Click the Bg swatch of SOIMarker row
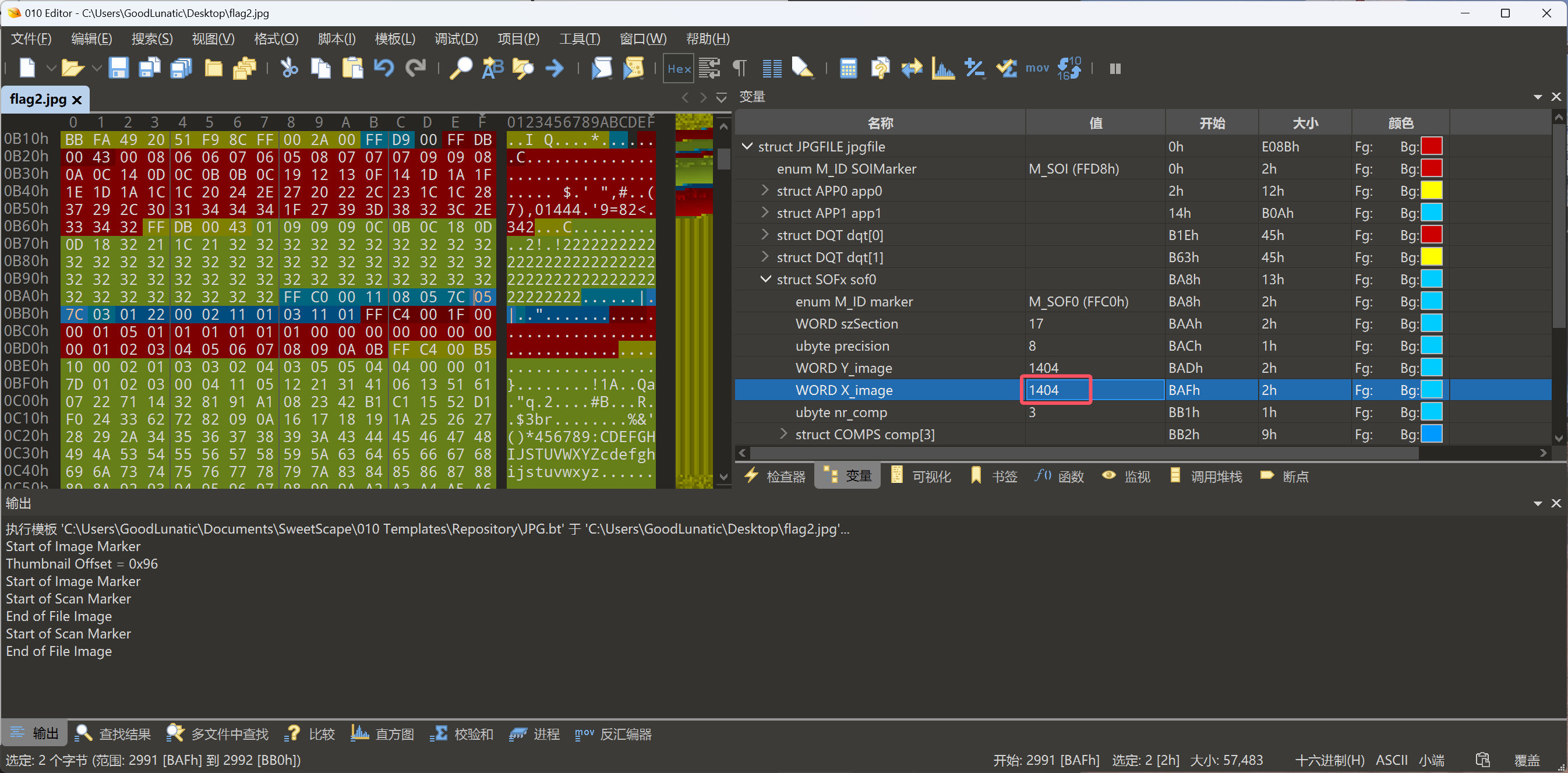This screenshot has width=1568, height=773. pyautogui.click(x=1431, y=168)
